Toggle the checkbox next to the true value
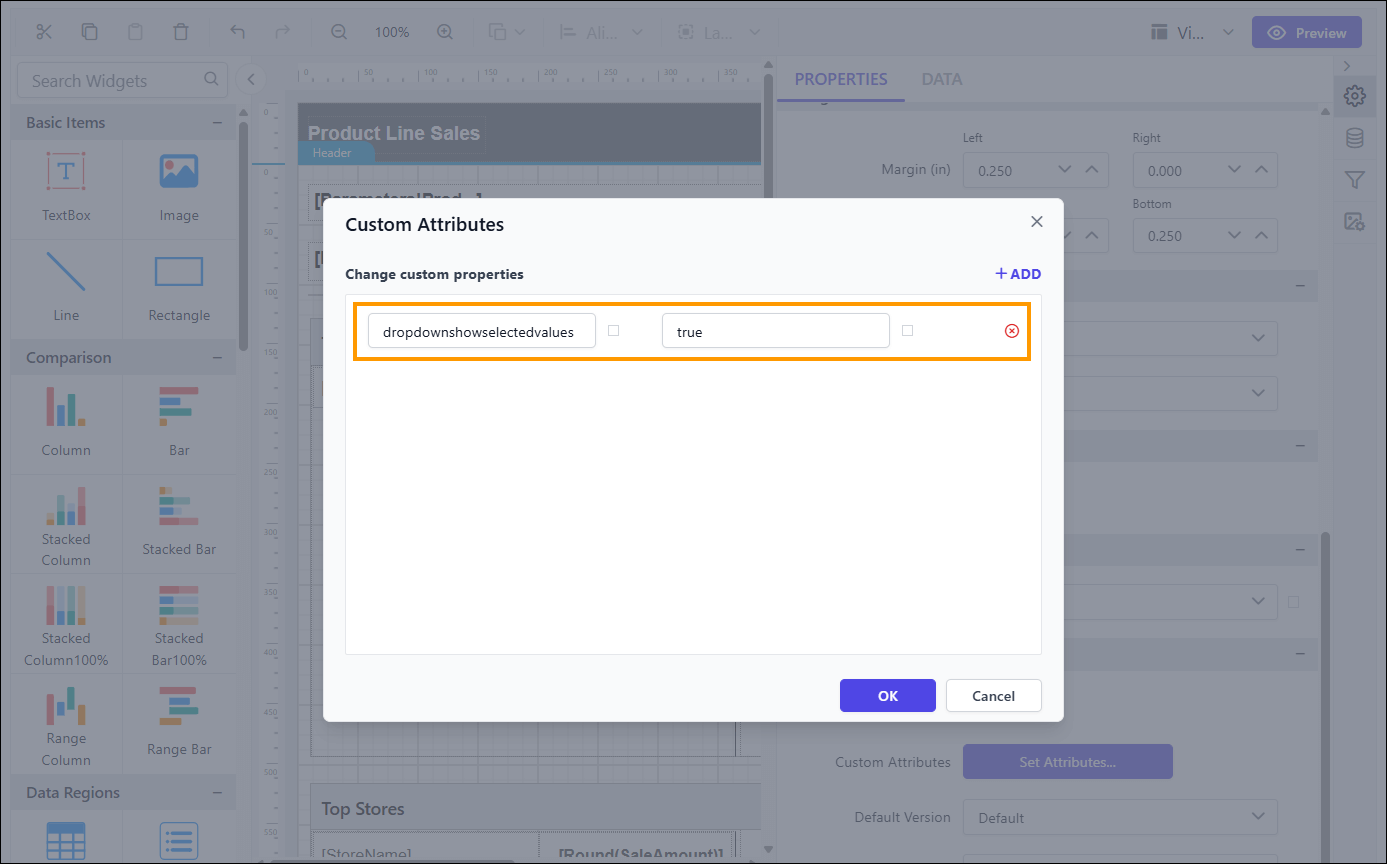 [x=908, y=330]
